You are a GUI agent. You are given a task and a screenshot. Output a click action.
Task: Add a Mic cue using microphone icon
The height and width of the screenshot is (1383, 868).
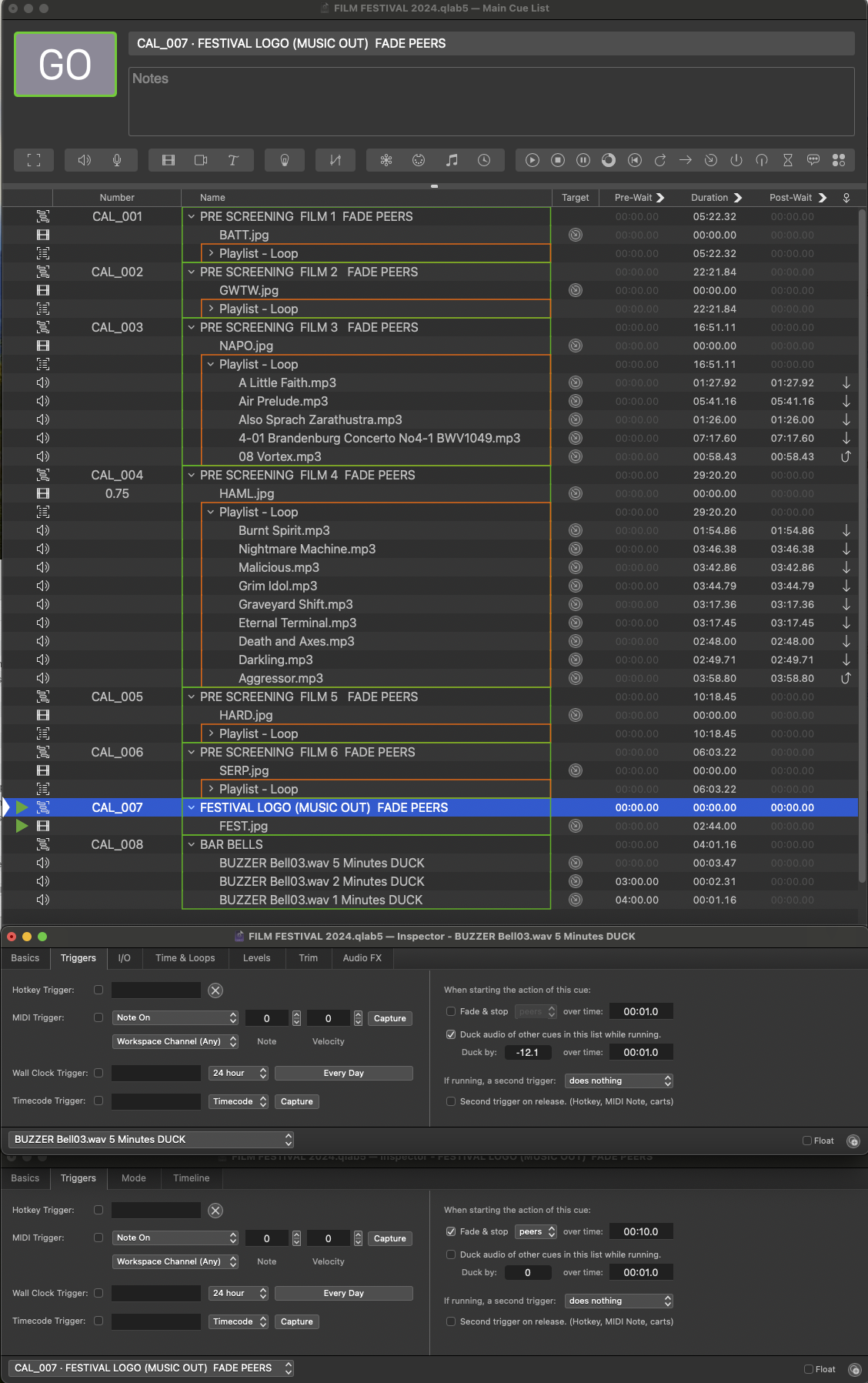117,160
